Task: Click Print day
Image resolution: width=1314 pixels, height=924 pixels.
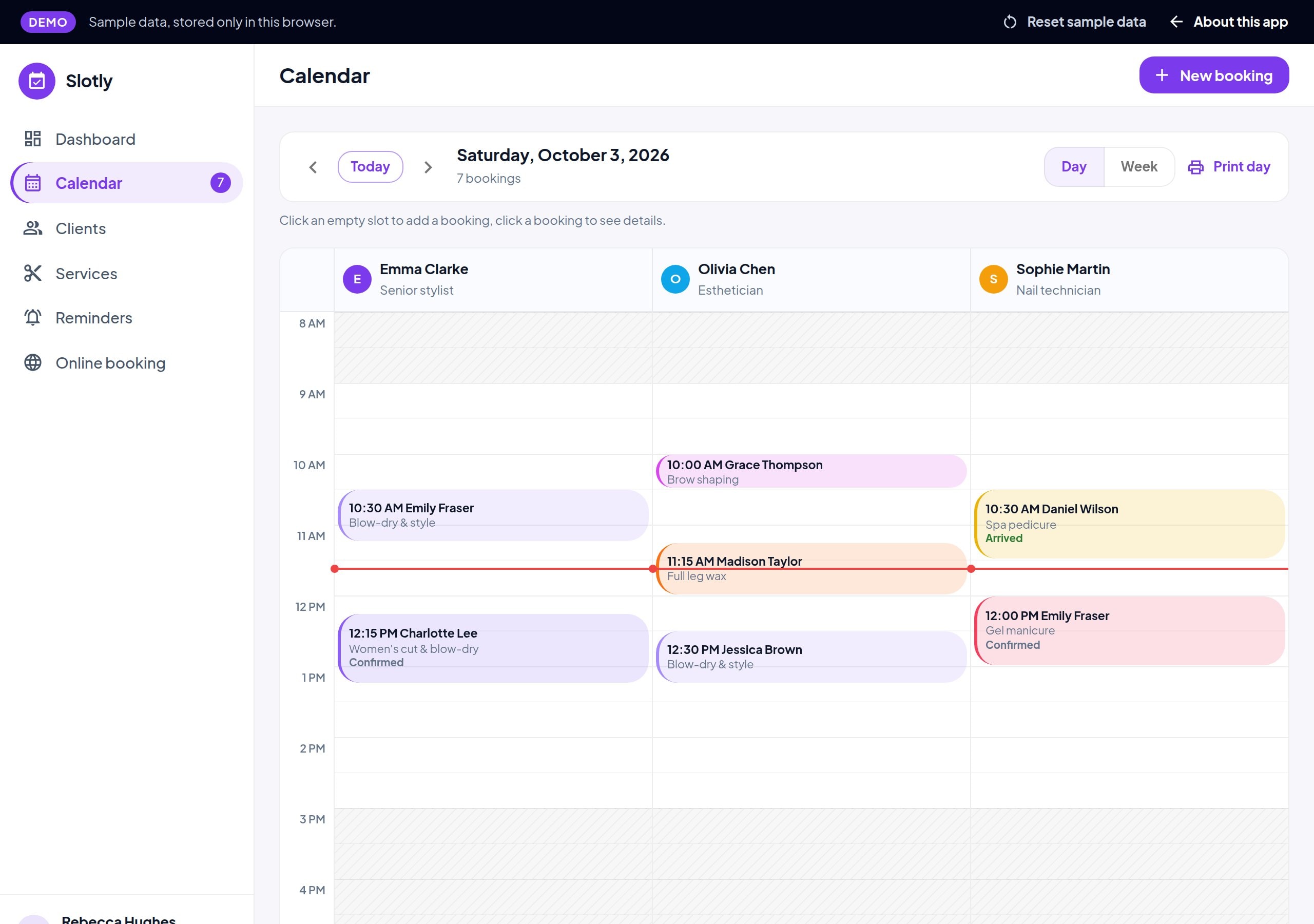Action: (x=1229, y=167)
